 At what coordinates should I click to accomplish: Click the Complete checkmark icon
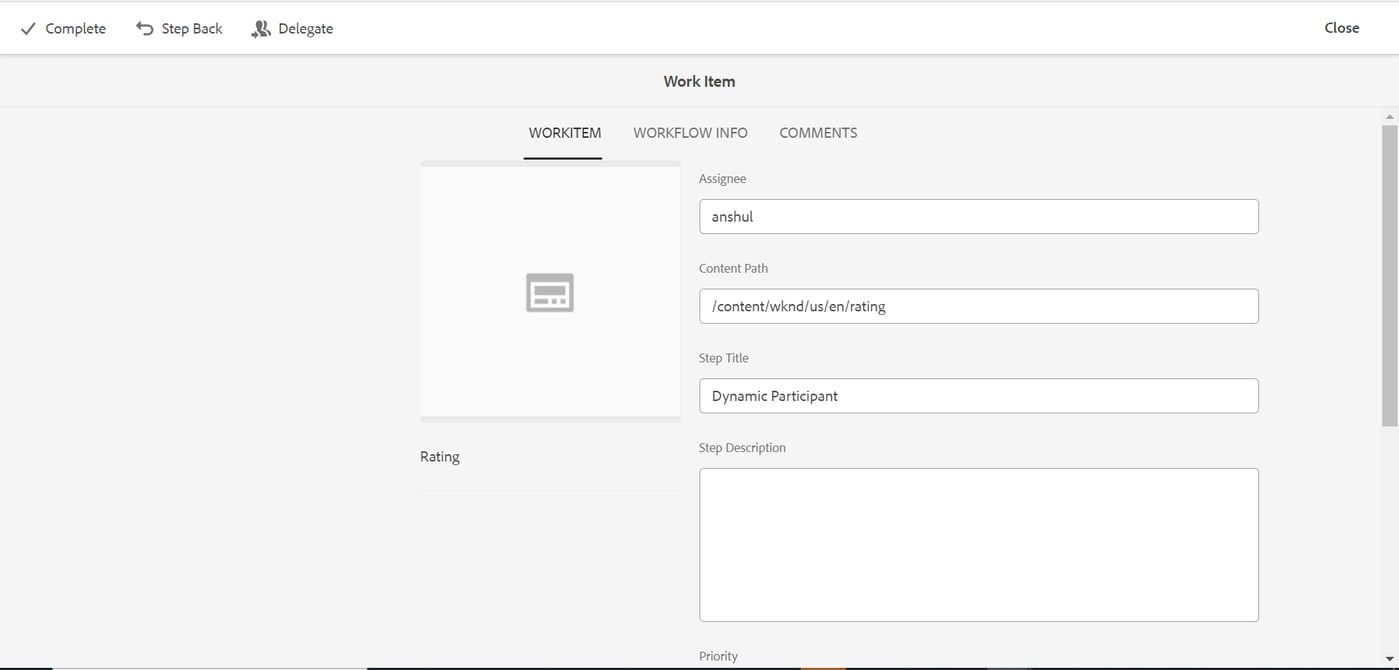click(27, 28)
